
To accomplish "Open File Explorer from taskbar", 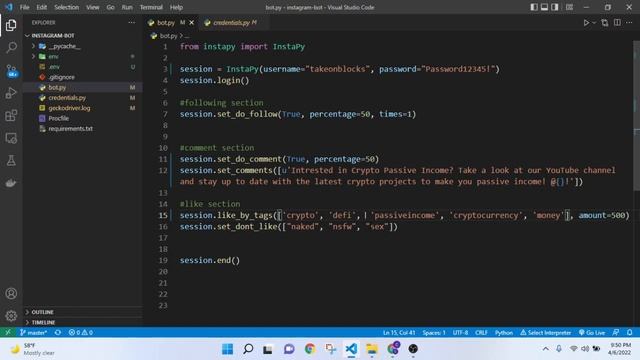I will coord(371,349).
